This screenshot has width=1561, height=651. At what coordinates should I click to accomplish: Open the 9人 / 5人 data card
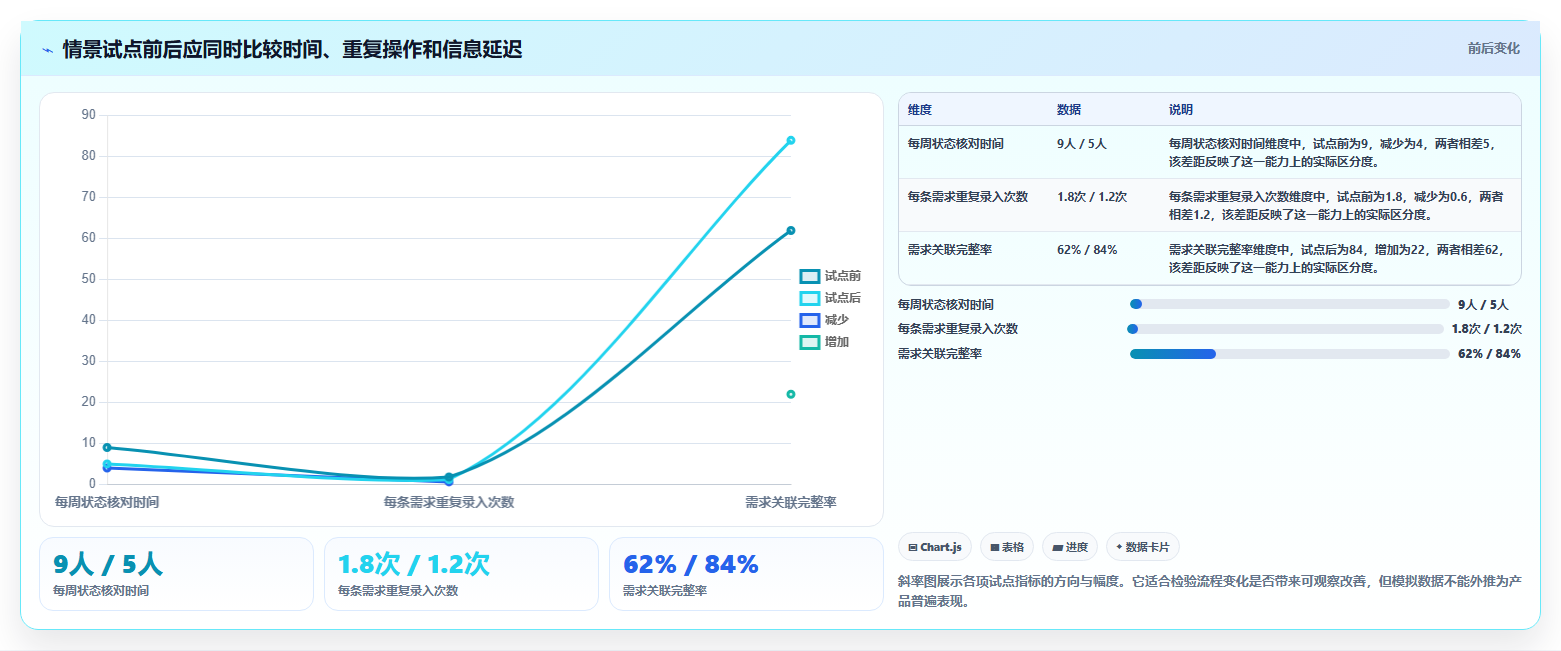[177, 574]
